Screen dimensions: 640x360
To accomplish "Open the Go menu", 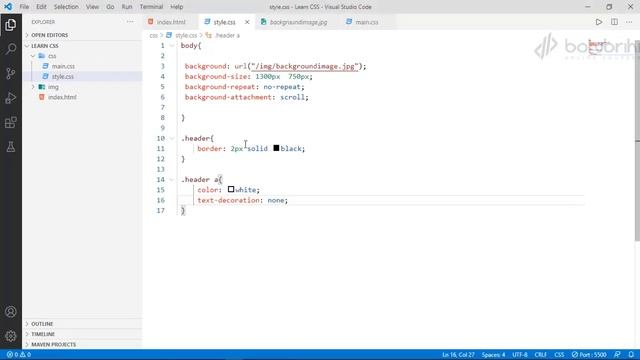I will (110, 7).
